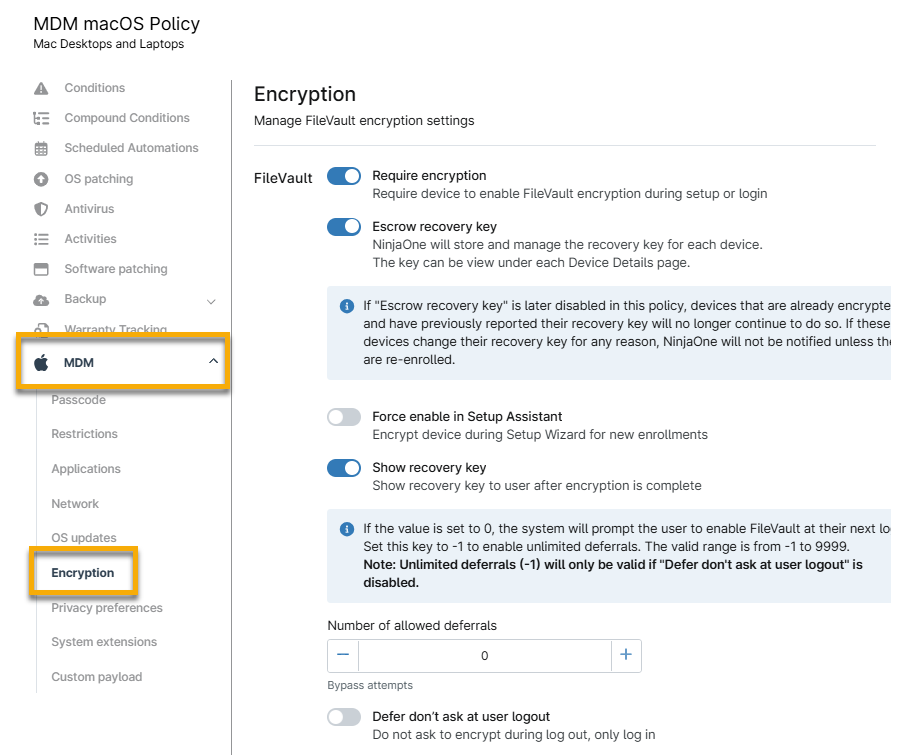Click the 'Show recovery key' label
The height and width of the screenshot is (755, 906).
(x=429, y=467)
